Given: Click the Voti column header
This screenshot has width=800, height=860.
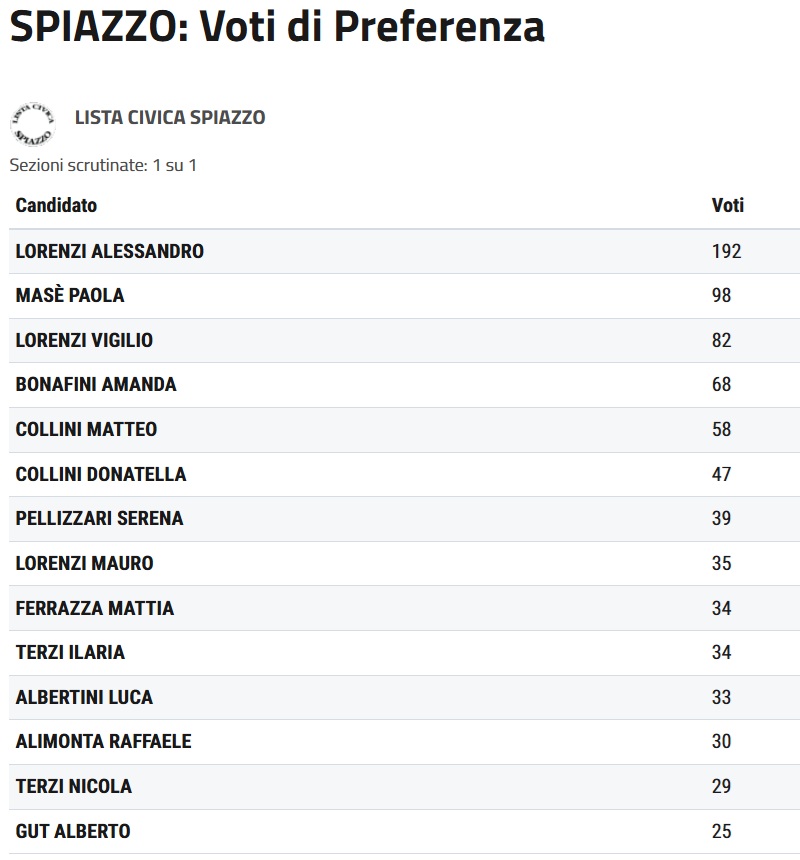Looking at the screenshot, I should (x=727, y=205).
